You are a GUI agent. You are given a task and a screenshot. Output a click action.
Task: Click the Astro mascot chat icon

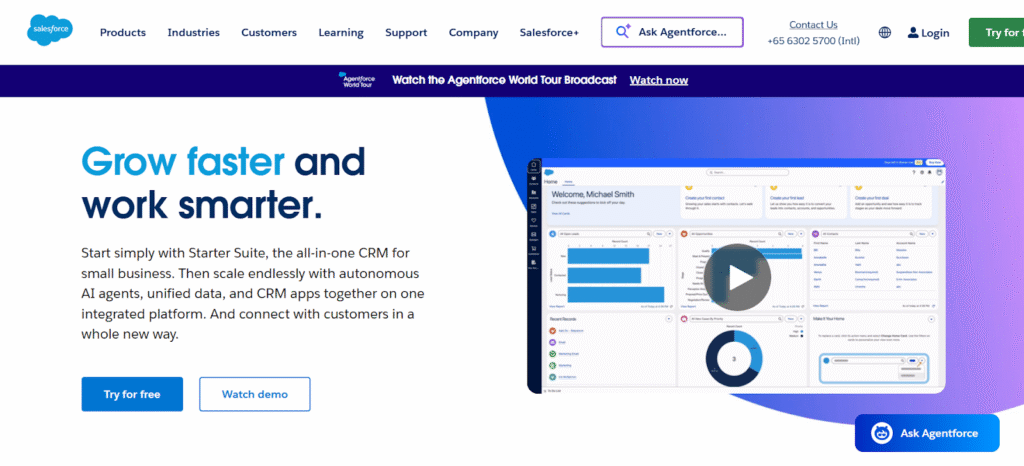(x=882, y=433)
